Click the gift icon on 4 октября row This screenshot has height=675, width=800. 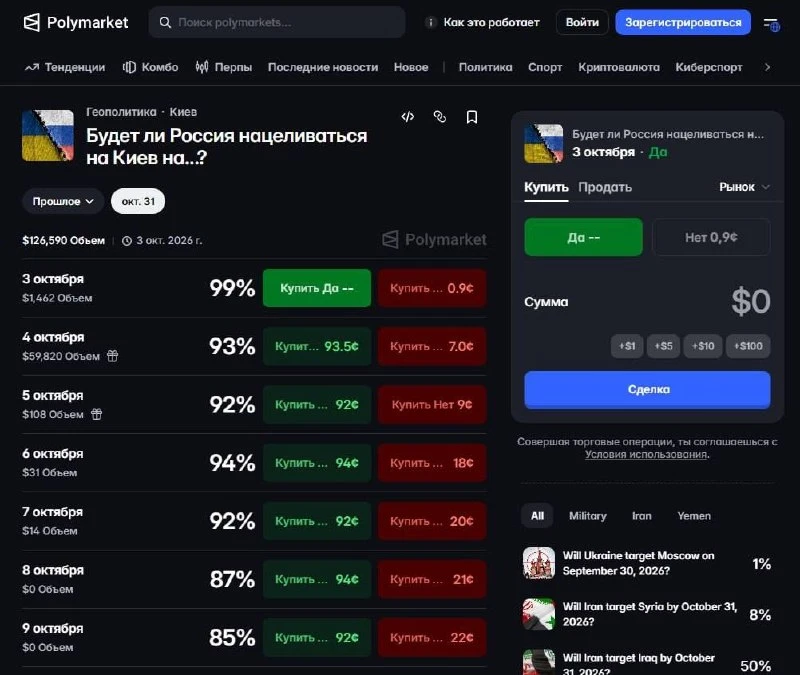click(x=112, y=356)
